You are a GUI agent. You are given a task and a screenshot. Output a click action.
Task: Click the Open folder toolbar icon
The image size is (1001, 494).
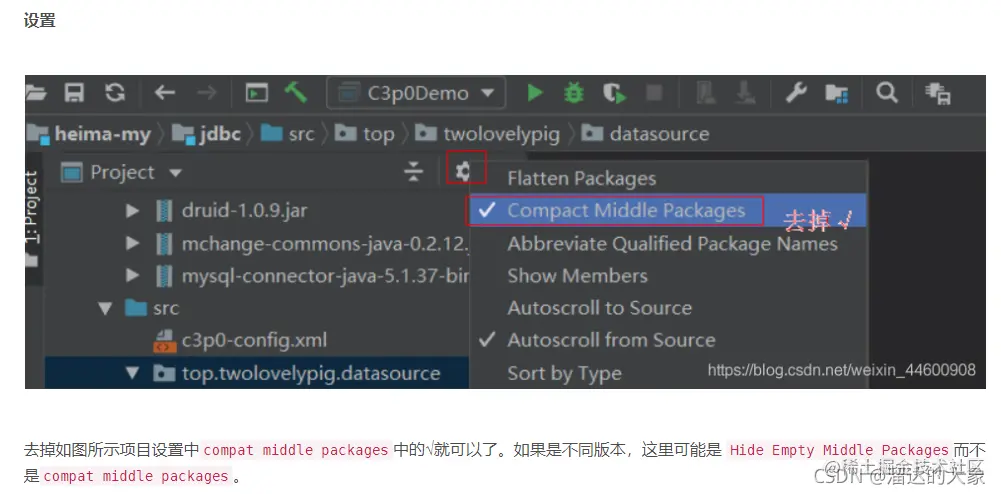click(x=36, y=93)
